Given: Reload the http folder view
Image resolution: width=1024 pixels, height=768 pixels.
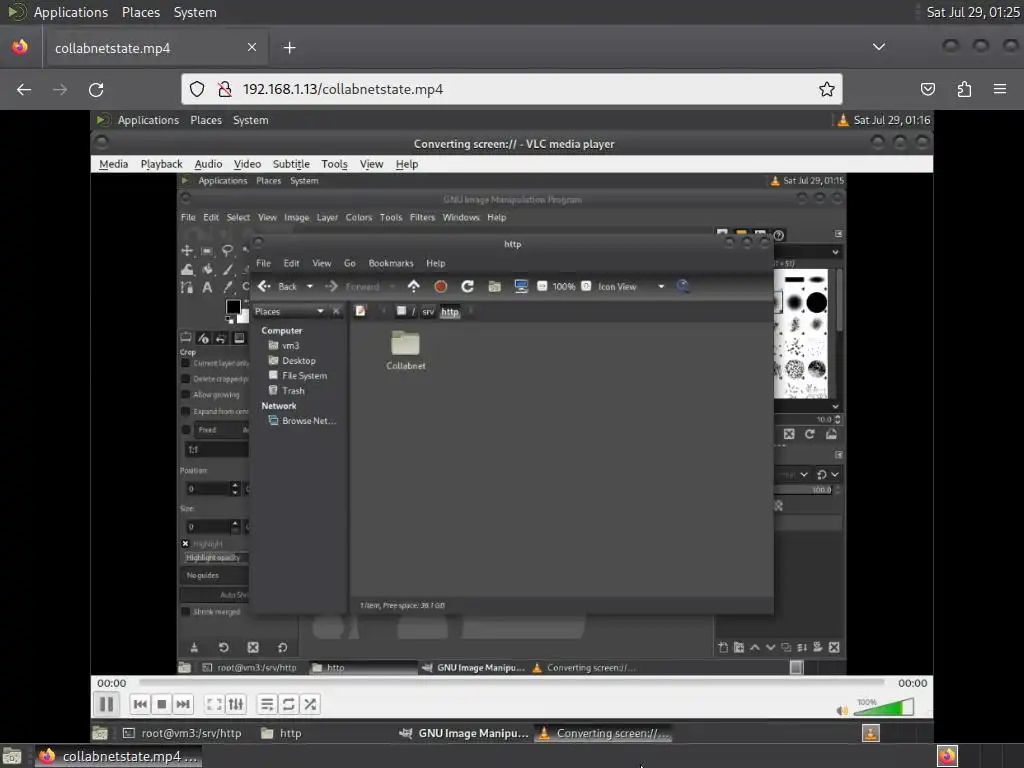Looking at the screenshot, I should pyautogui.click(x=467, y=286).
